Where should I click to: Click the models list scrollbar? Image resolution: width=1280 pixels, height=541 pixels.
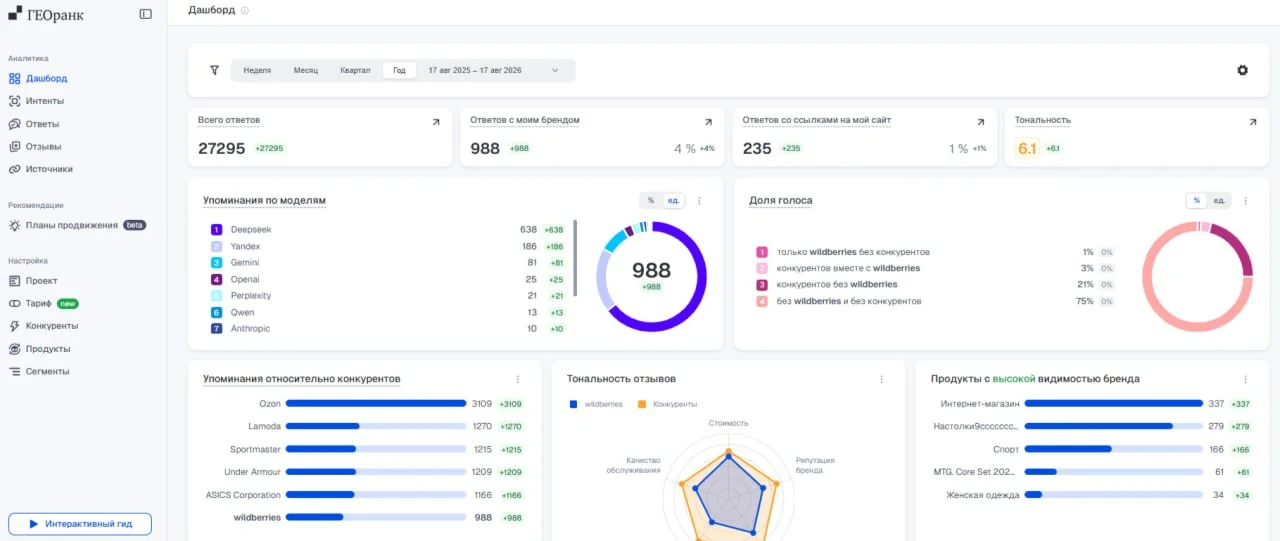tap(575, 257)
